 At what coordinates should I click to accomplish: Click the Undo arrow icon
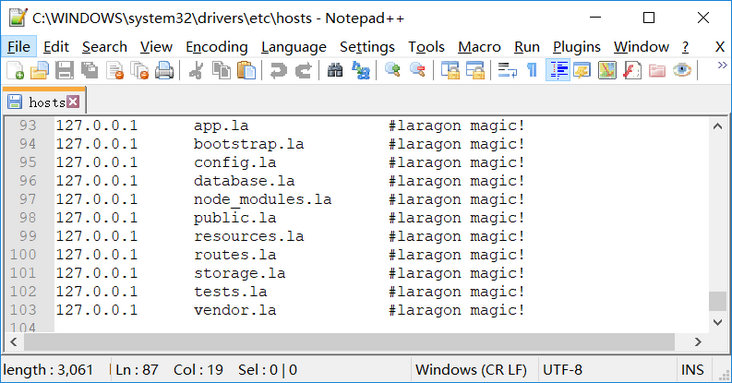[278, 71]
